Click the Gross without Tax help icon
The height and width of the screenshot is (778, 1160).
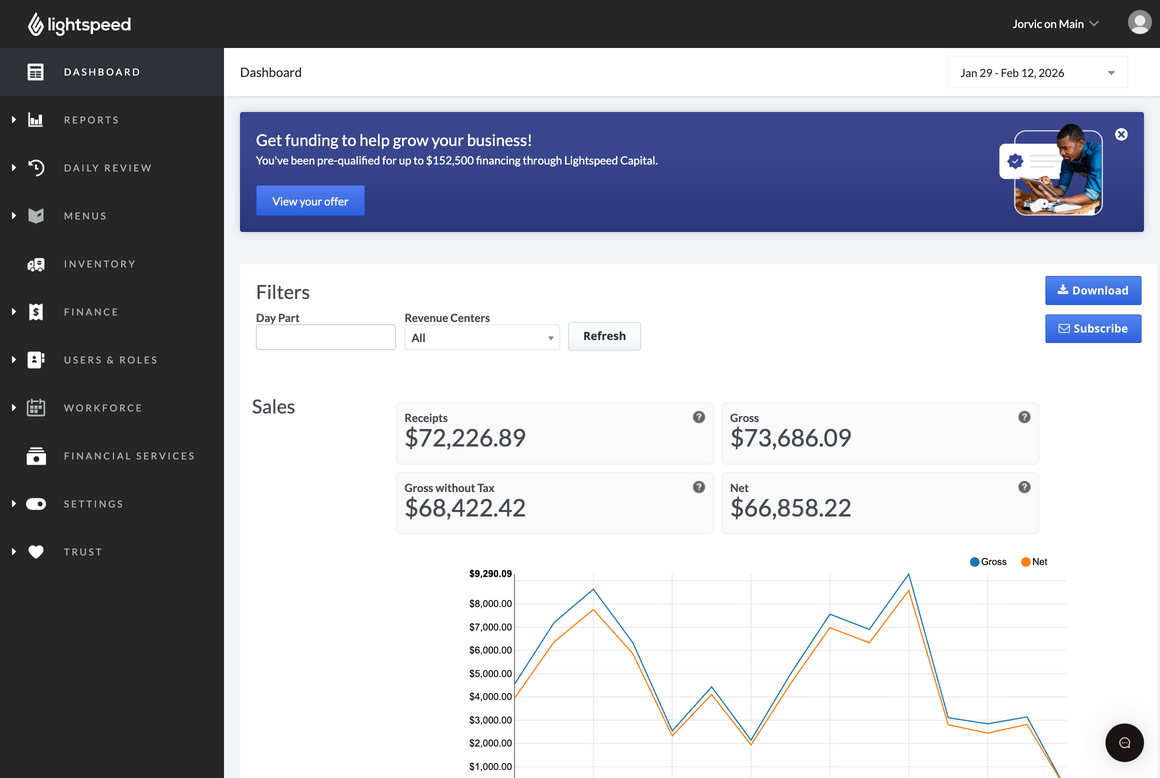698,487
